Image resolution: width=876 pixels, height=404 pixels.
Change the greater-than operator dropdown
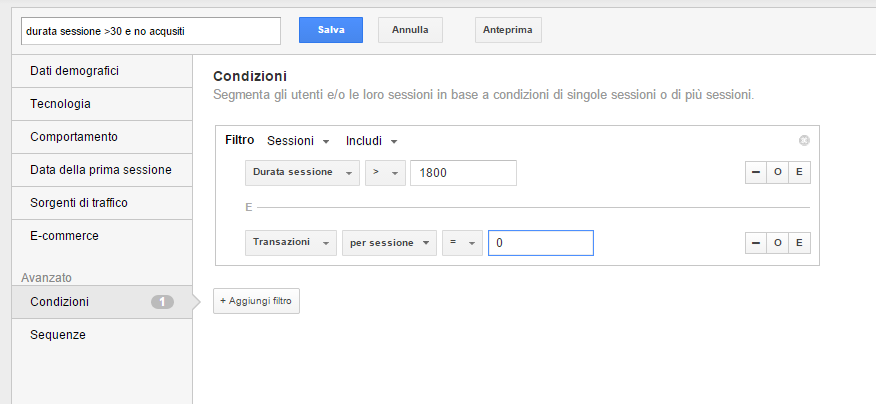point(384,173)
